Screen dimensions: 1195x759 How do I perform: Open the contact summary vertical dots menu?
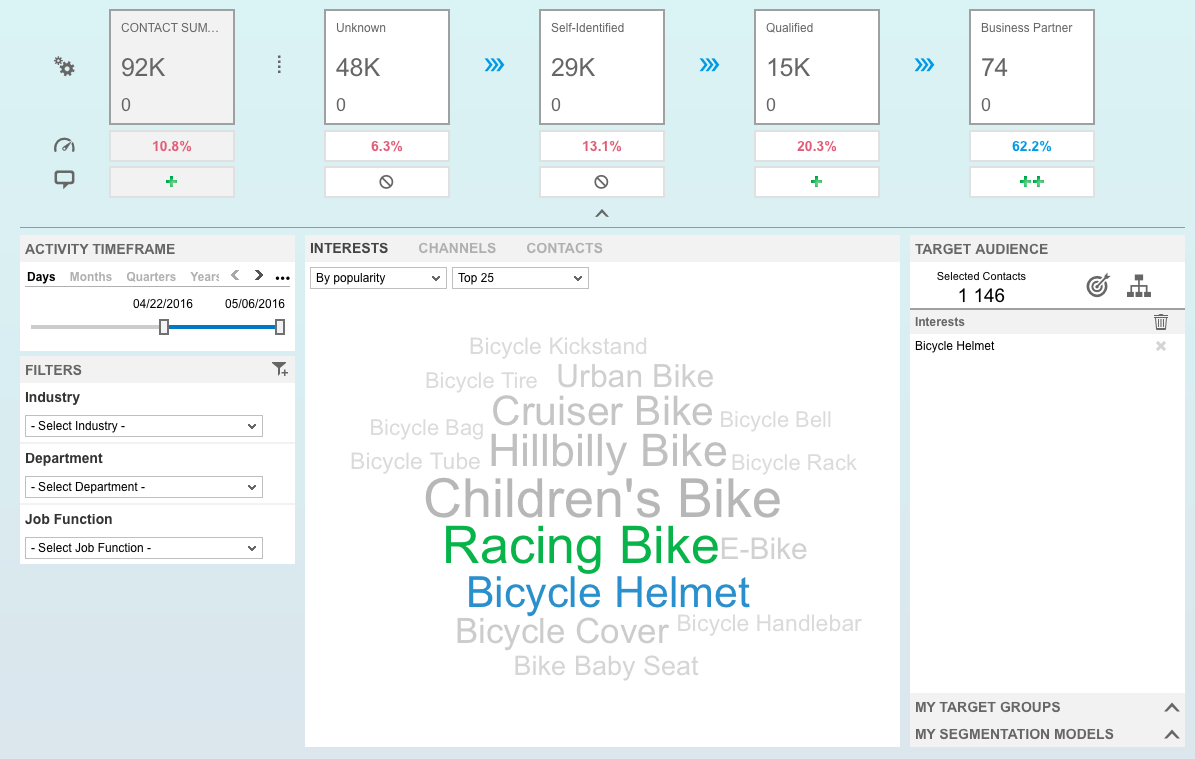[279, 65]
